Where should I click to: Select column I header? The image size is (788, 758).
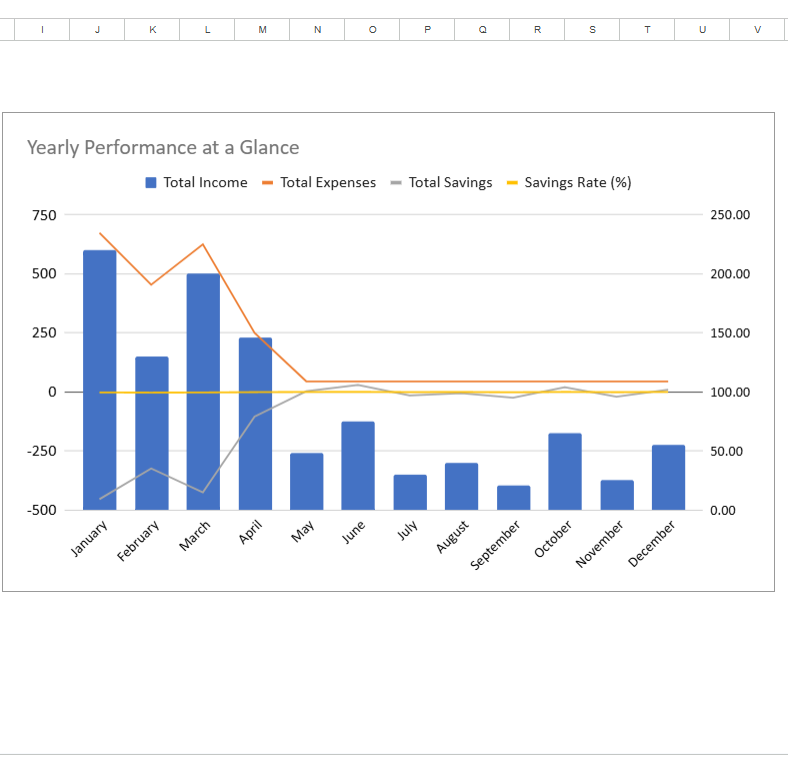pyautogui.click(x=42, y=30)
